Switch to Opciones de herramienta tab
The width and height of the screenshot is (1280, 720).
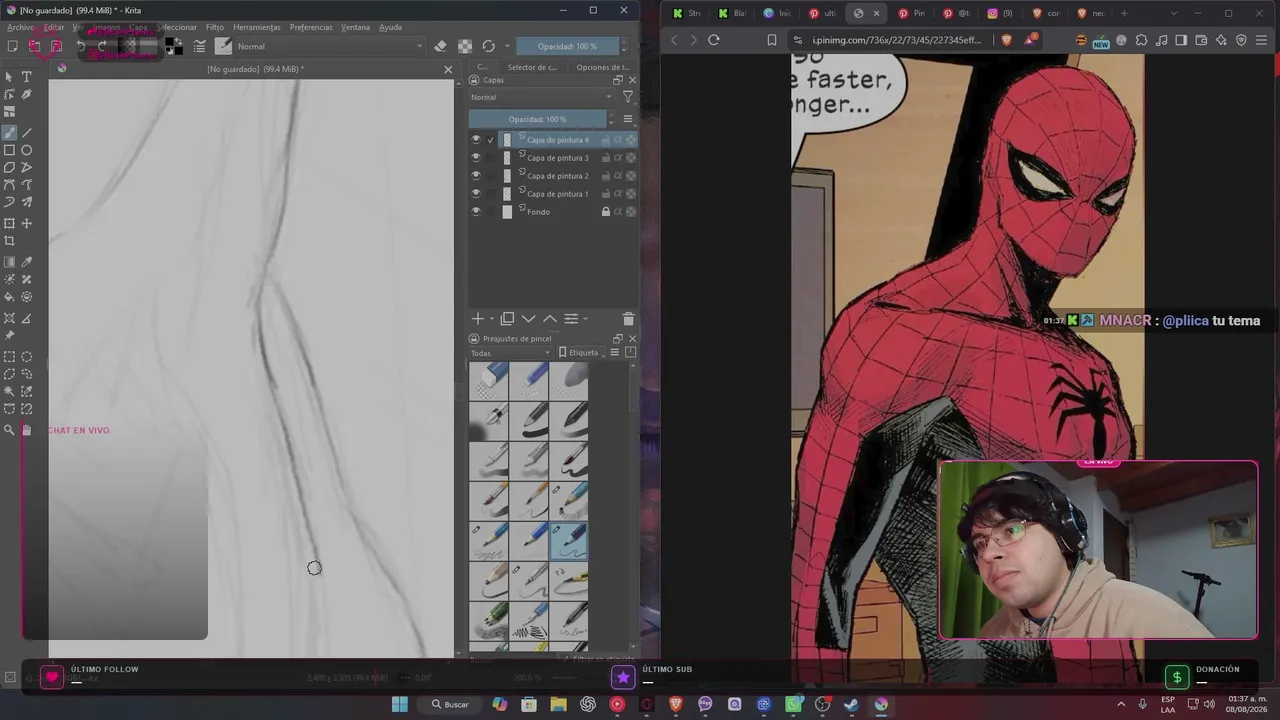(x=602, y=67)
